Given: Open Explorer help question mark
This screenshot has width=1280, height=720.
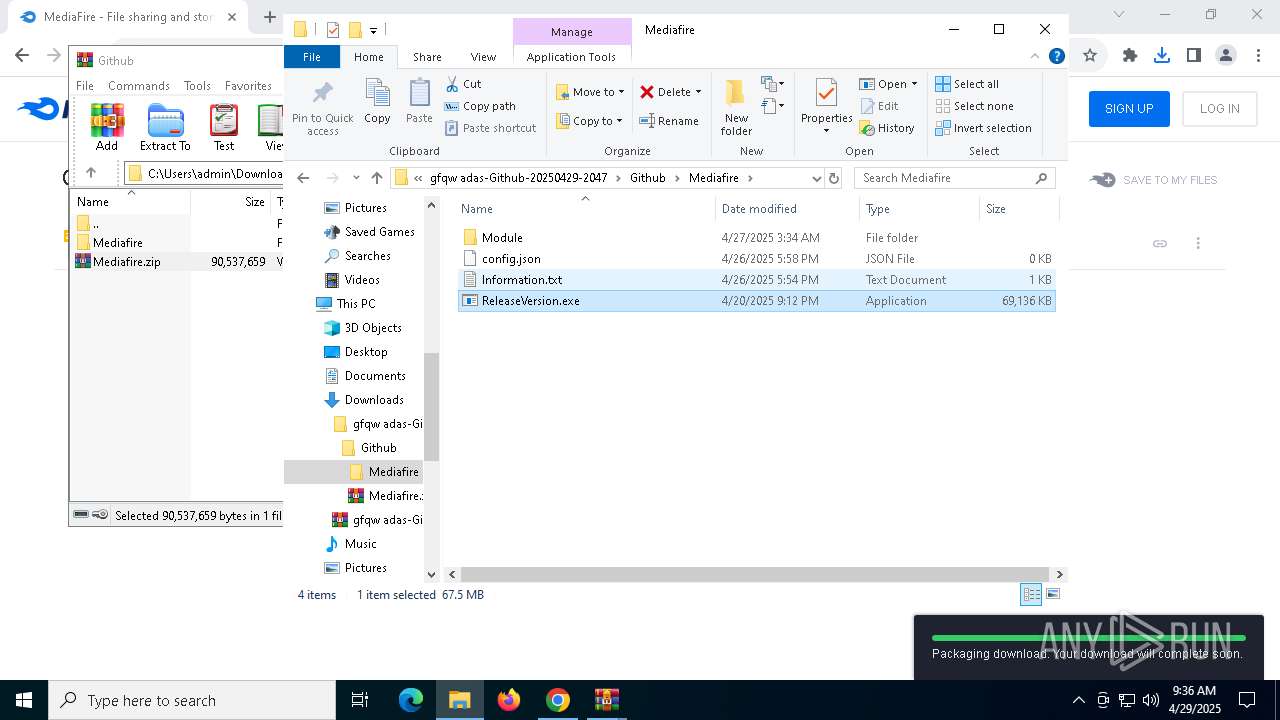Looking at the screenshot, I should coord(1056,57).
